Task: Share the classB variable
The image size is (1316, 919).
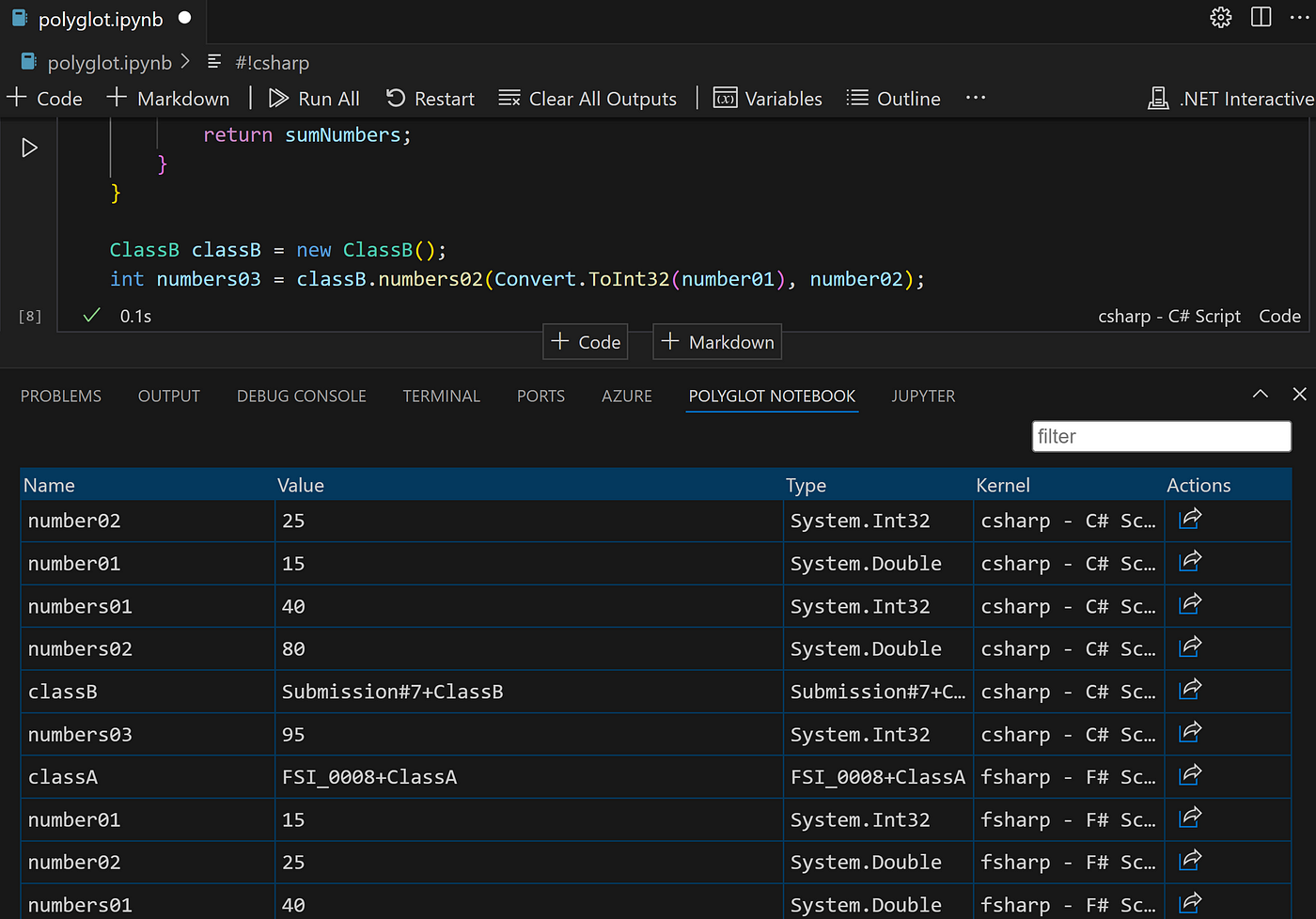Action: click(x=1190, y=690)
